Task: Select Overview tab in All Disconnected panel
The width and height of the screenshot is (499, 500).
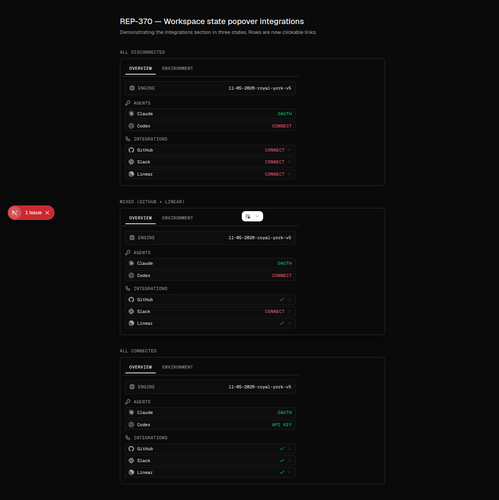Action: [140, 68]
